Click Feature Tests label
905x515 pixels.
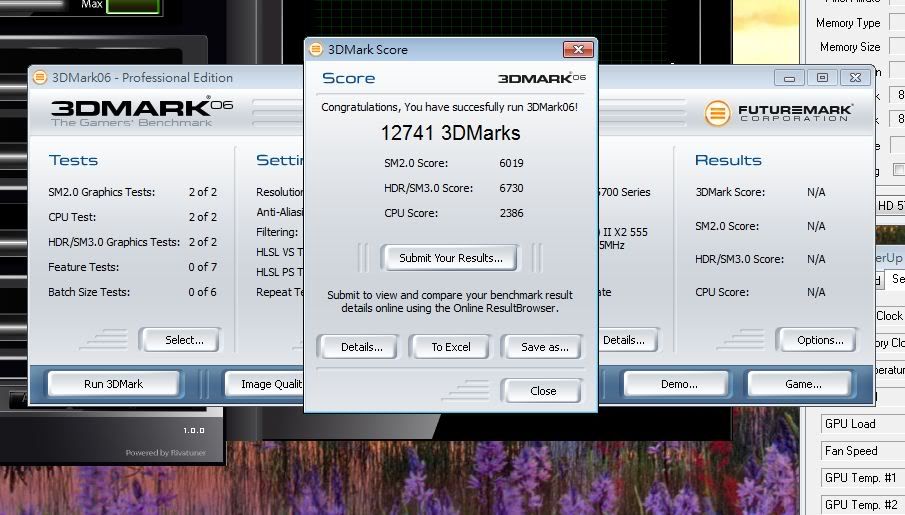coord(84,267)
